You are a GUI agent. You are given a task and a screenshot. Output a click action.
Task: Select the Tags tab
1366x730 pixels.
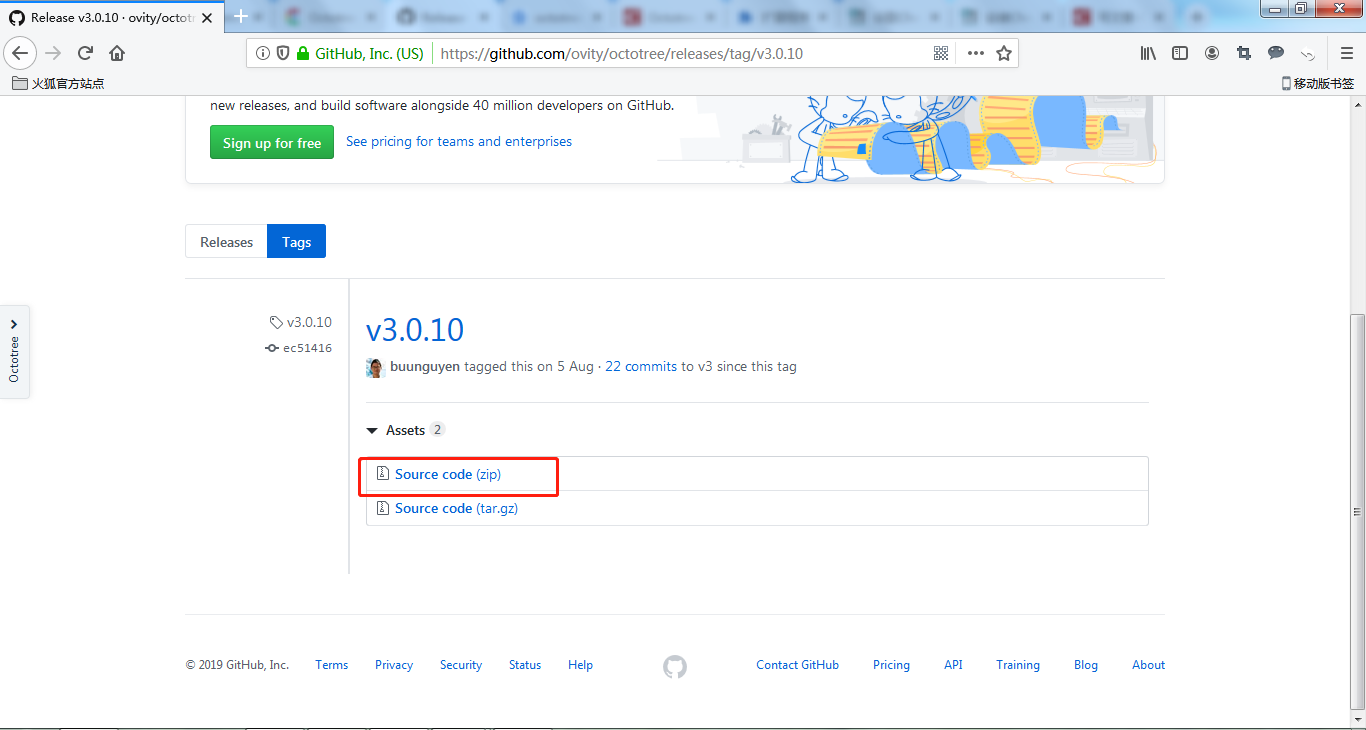[296, 242]
